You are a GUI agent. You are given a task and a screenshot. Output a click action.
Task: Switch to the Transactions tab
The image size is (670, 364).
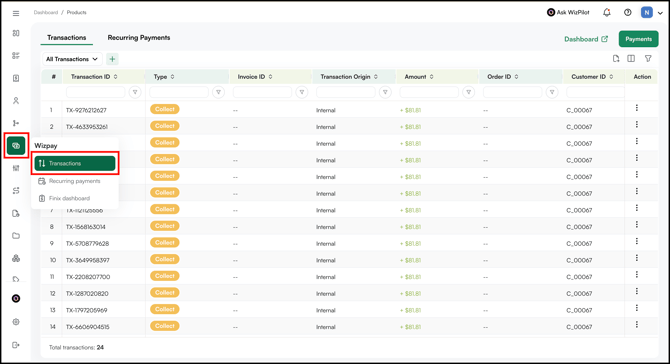coord(67,38)
